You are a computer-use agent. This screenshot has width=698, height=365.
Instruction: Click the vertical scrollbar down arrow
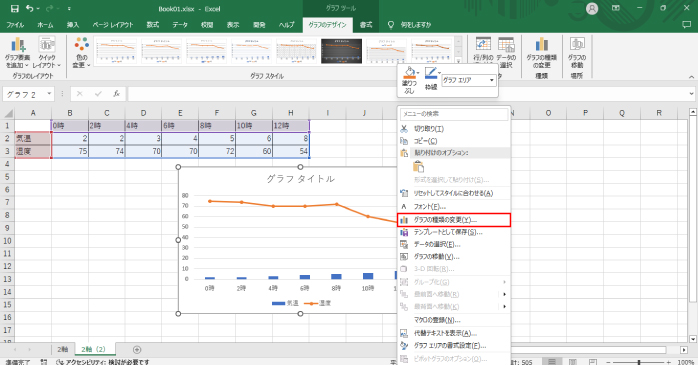click(693, 339)
